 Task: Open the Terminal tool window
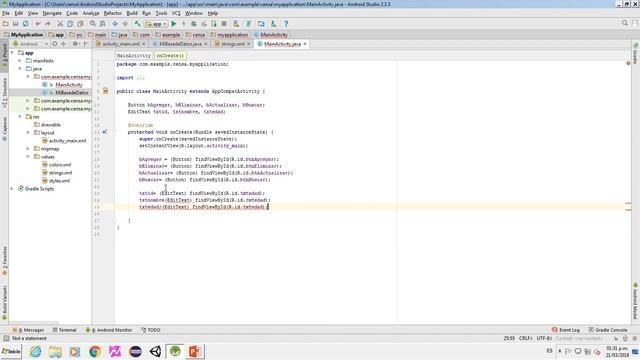(64, 330)
